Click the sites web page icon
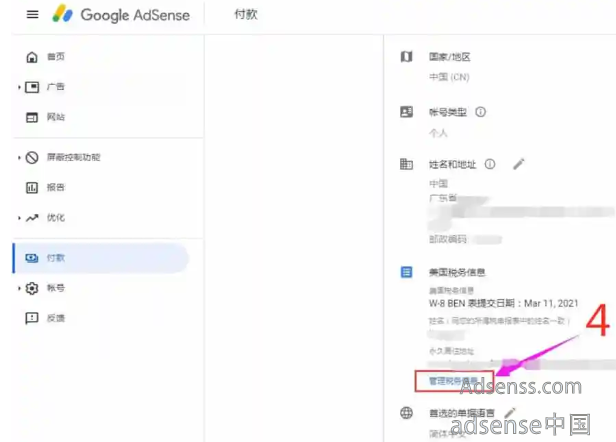The width and height of the screenshot is (616, 442). point(32,117)
